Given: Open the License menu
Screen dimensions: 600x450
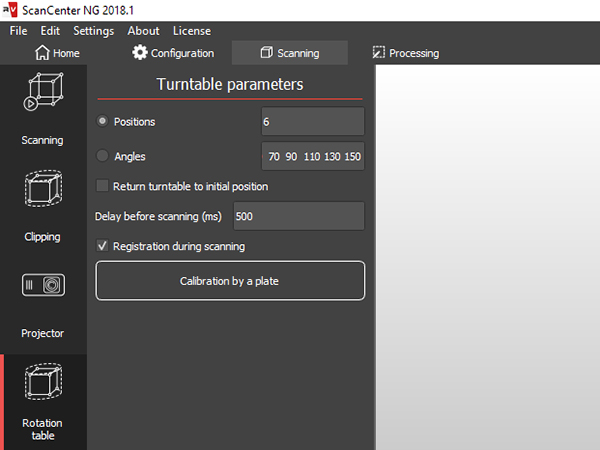Looking at the screenshot, I should [191, 31].
